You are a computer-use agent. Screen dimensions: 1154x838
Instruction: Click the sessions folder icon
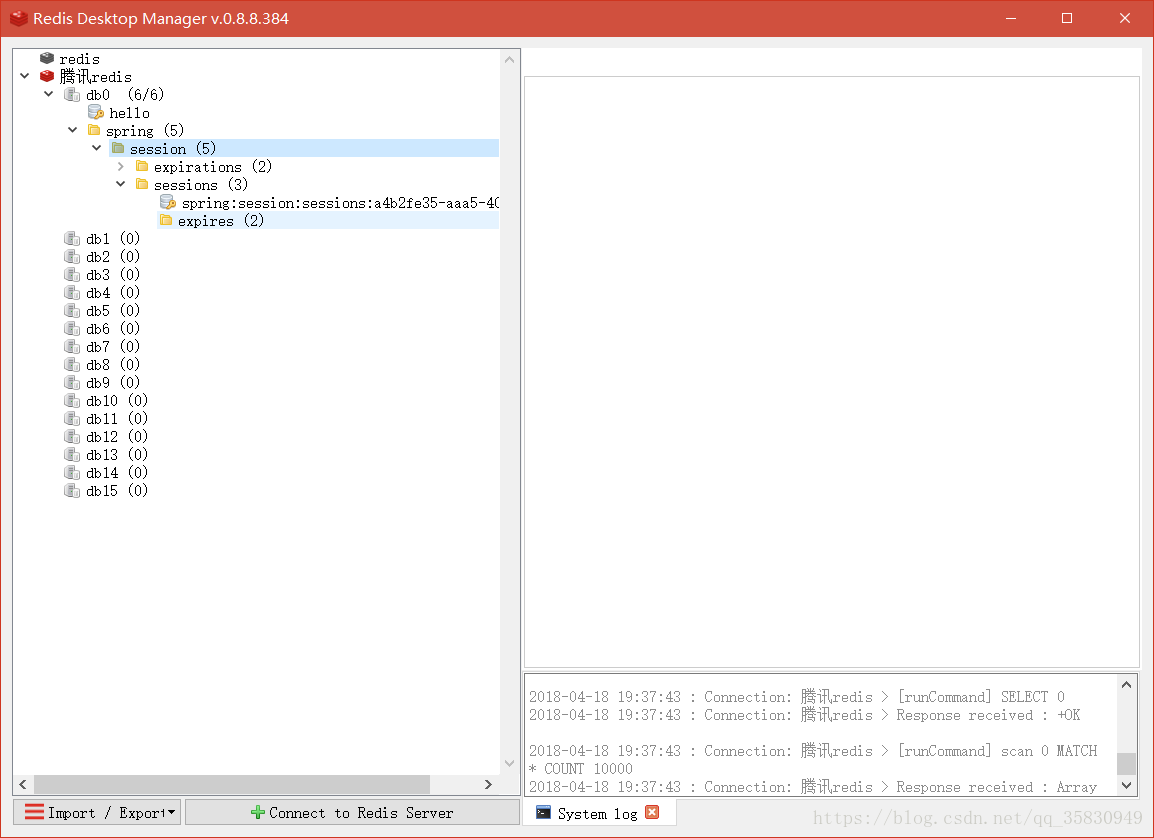[x=142, y=185]
